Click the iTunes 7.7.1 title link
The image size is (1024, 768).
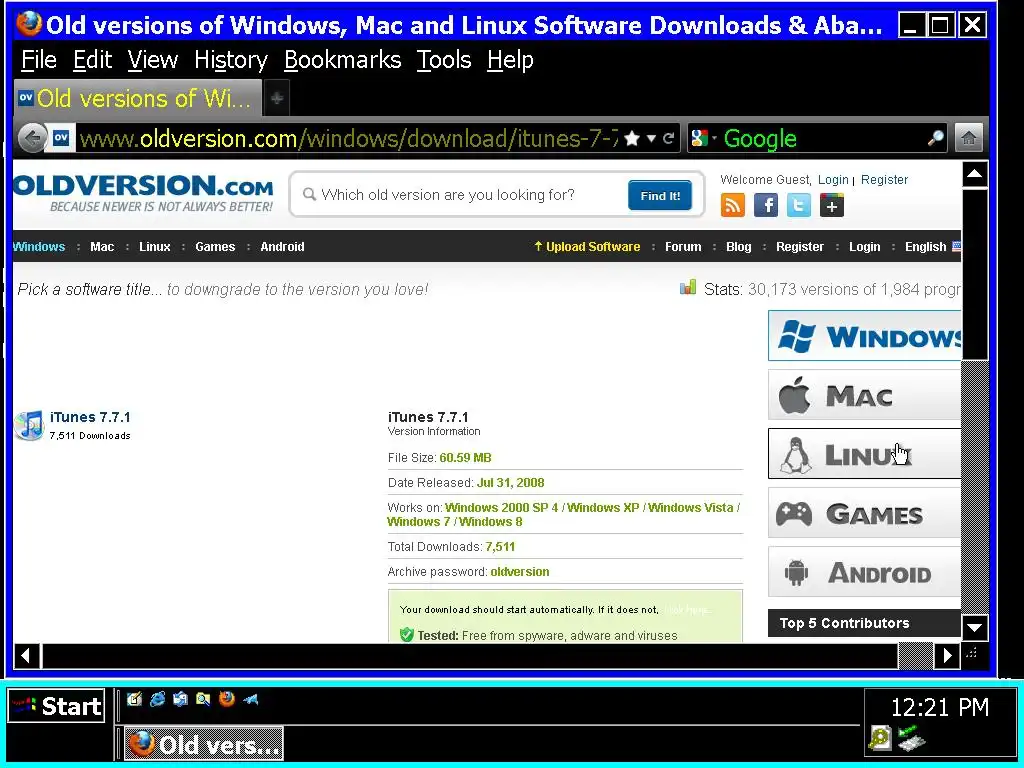pyautogui.click(x=90, y=417)
